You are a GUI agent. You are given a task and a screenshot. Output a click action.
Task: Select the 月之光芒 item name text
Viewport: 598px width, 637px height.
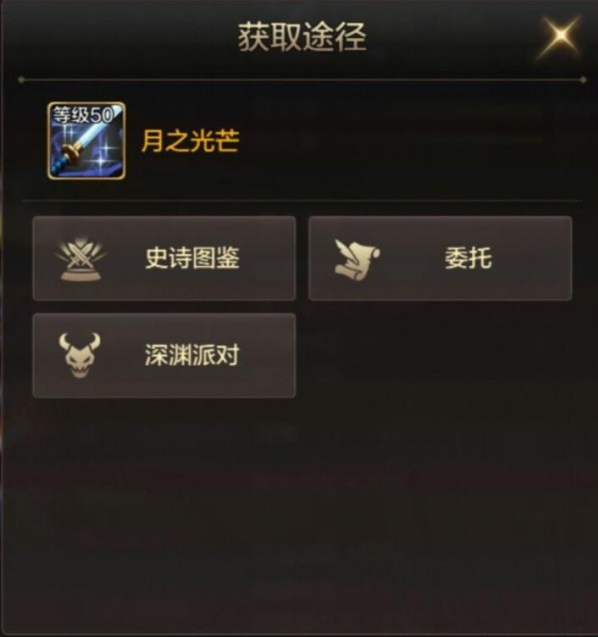point(190,141)
